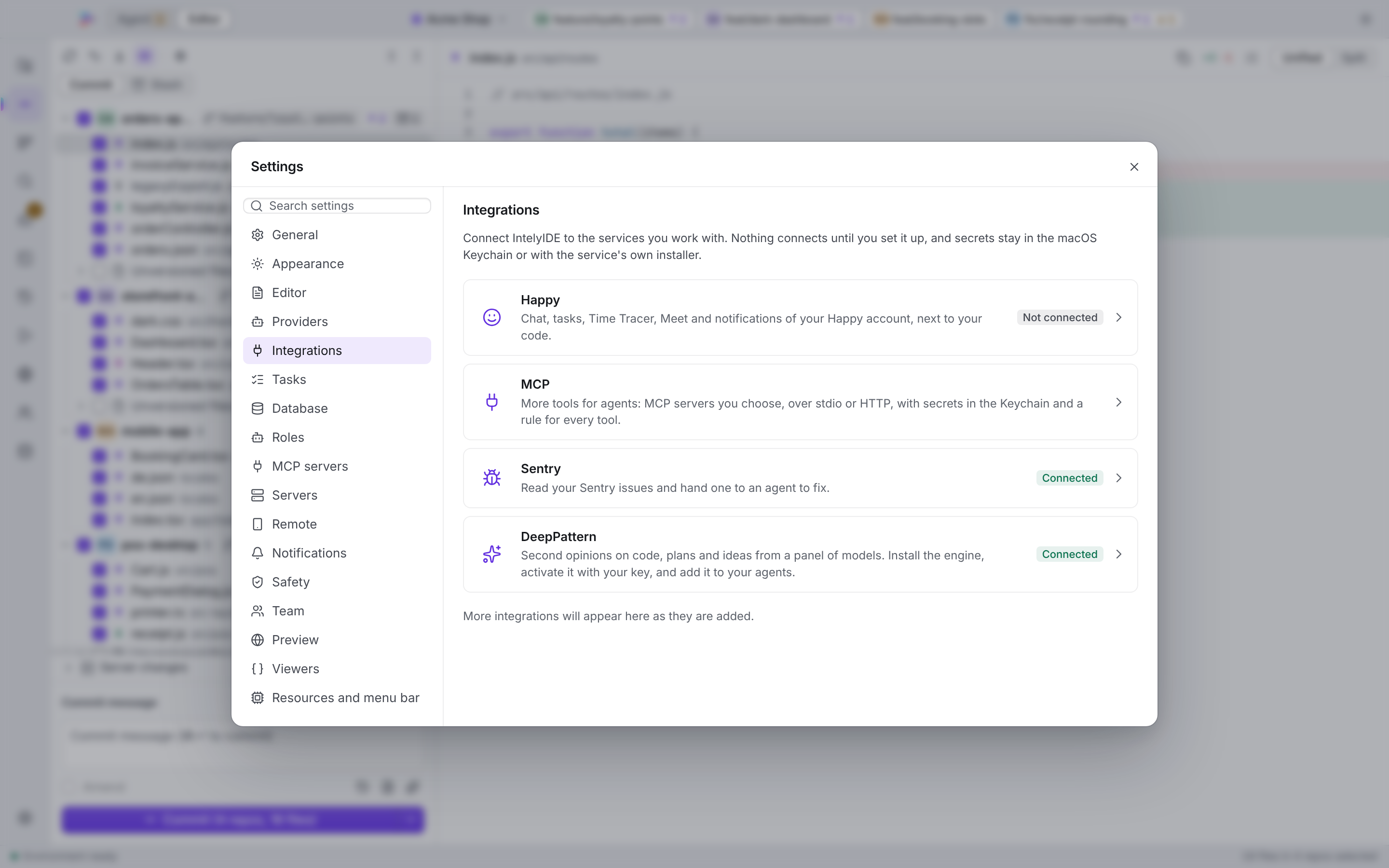Open MCP servers settings
Image resolution: width=1389 pixels, height=868 pixels.
click(337, 466)
